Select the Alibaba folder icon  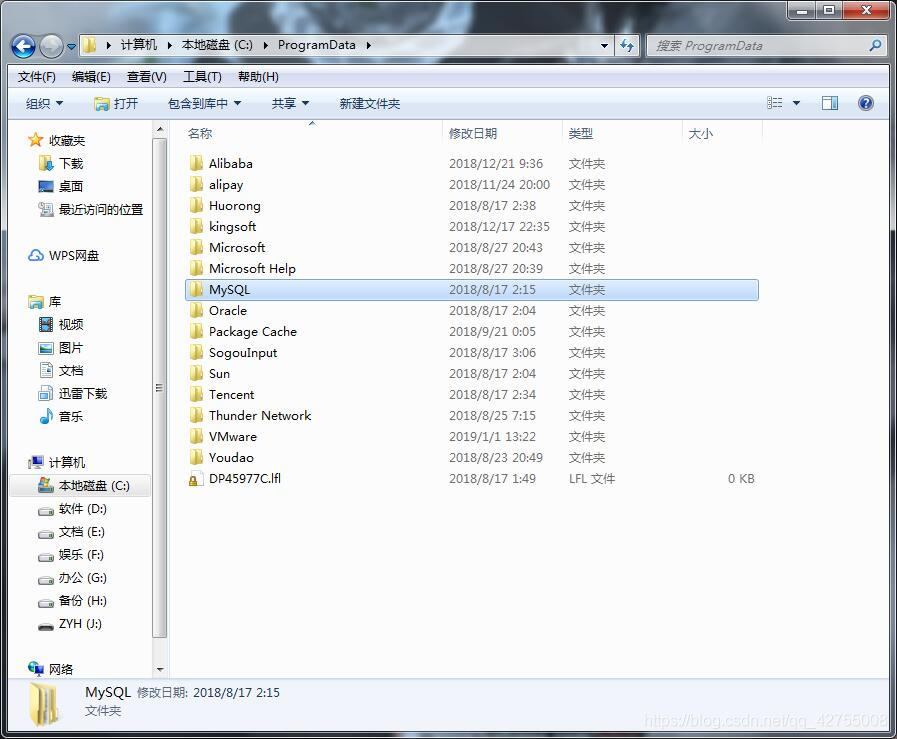pos(196,164)
